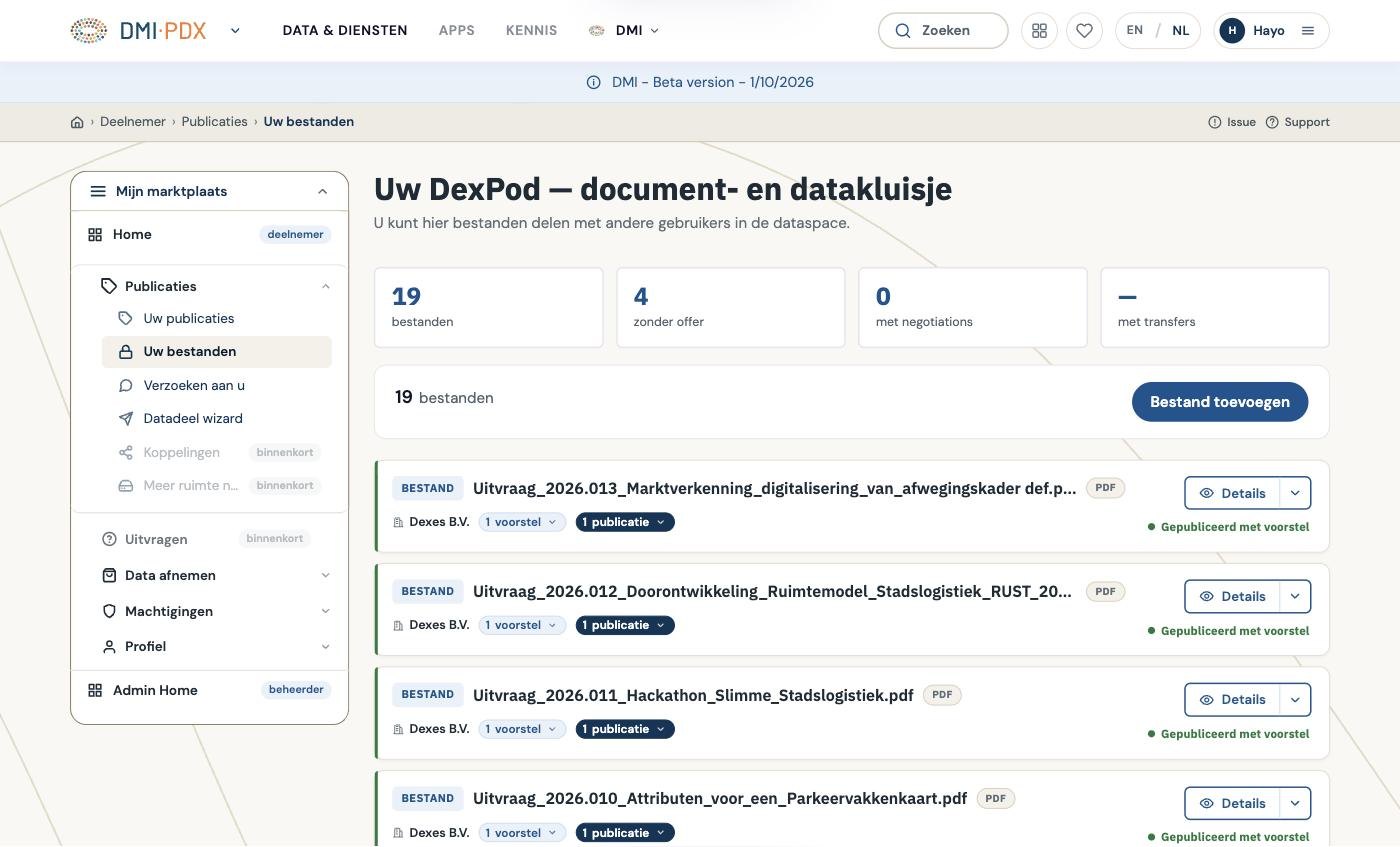
Task: Click the search magnifier icon
Action: (x=903, y=30)
